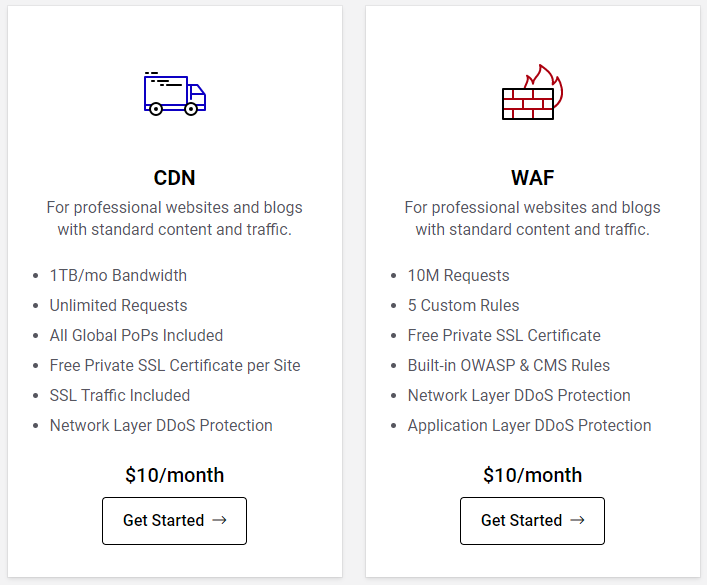Screen dimensions: 707x585
Task: Click Built-in OWASP & CMS Rules item
Action: (x=508, y=365)
